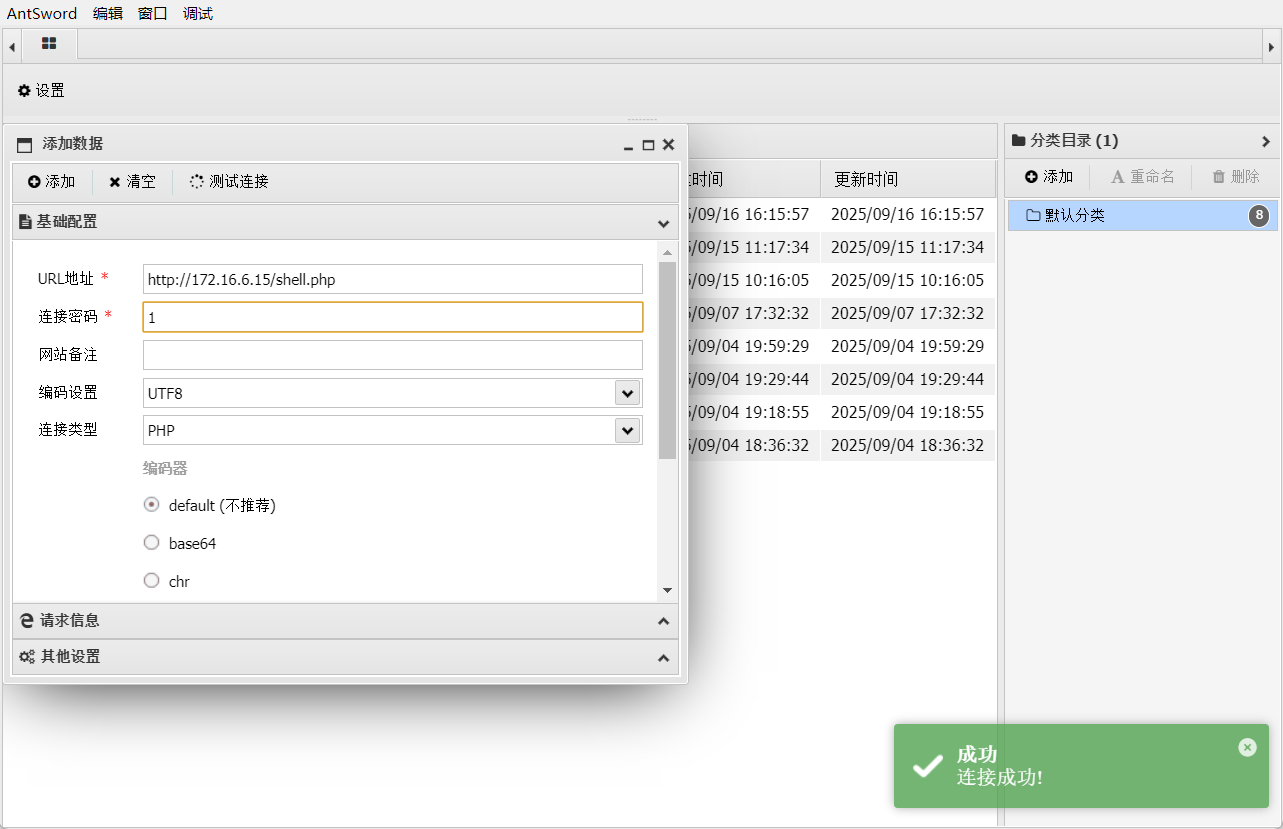Click the 网站备注 input field

click(x=393, y=355)
